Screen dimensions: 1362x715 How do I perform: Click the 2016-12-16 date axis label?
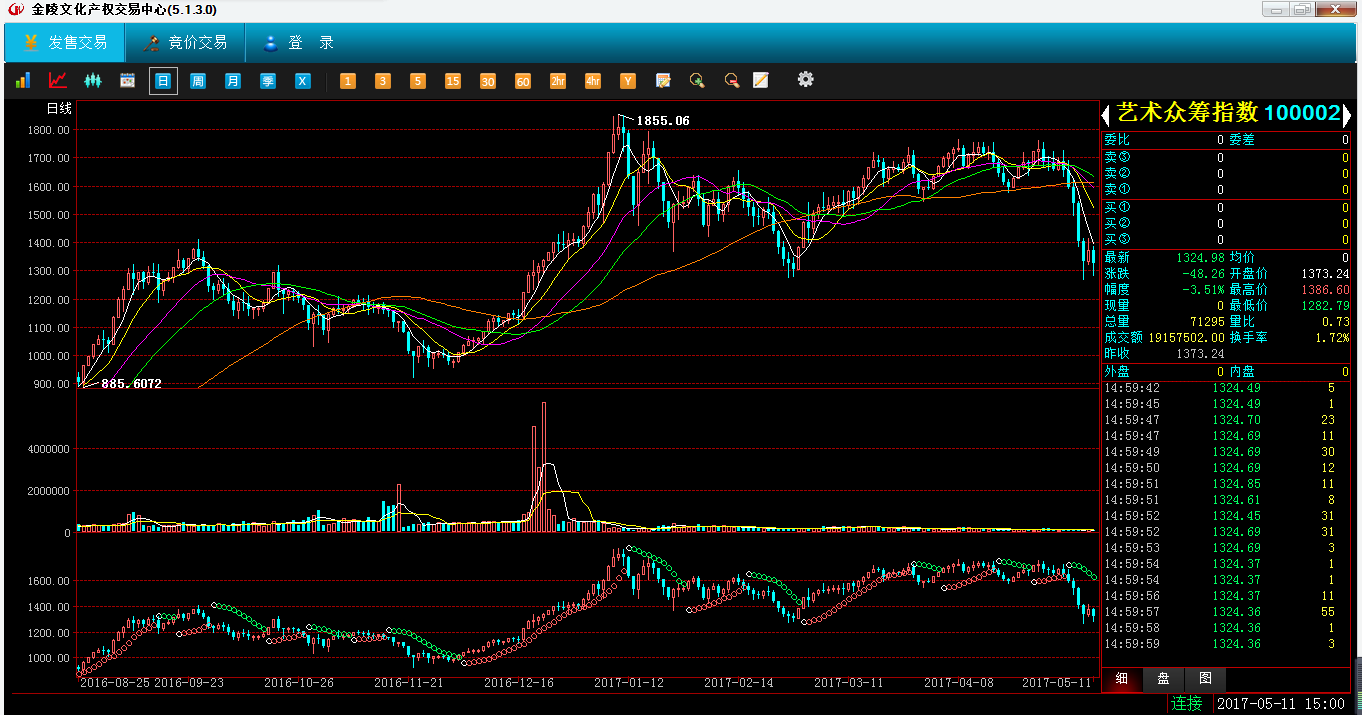tap(518, 682)
